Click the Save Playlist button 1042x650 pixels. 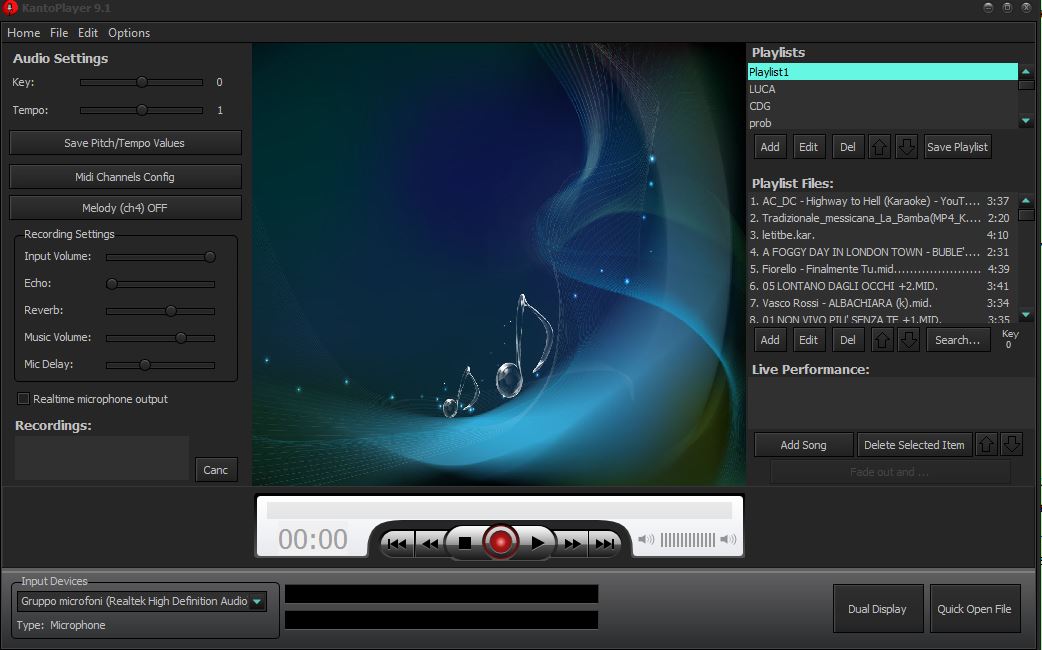click(x=956, y=146)
